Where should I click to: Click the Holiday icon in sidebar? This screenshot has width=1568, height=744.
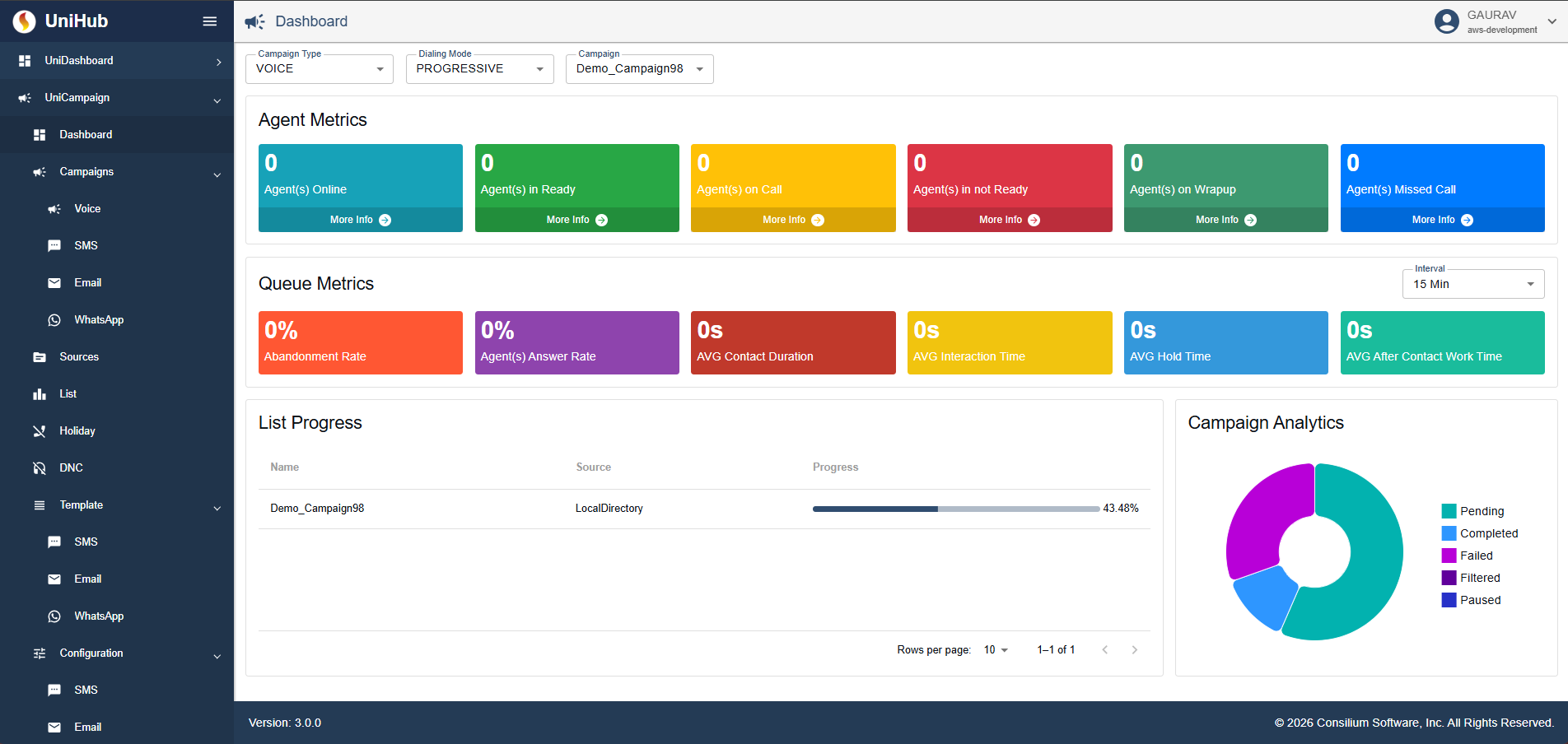click(x=40, y=431)
